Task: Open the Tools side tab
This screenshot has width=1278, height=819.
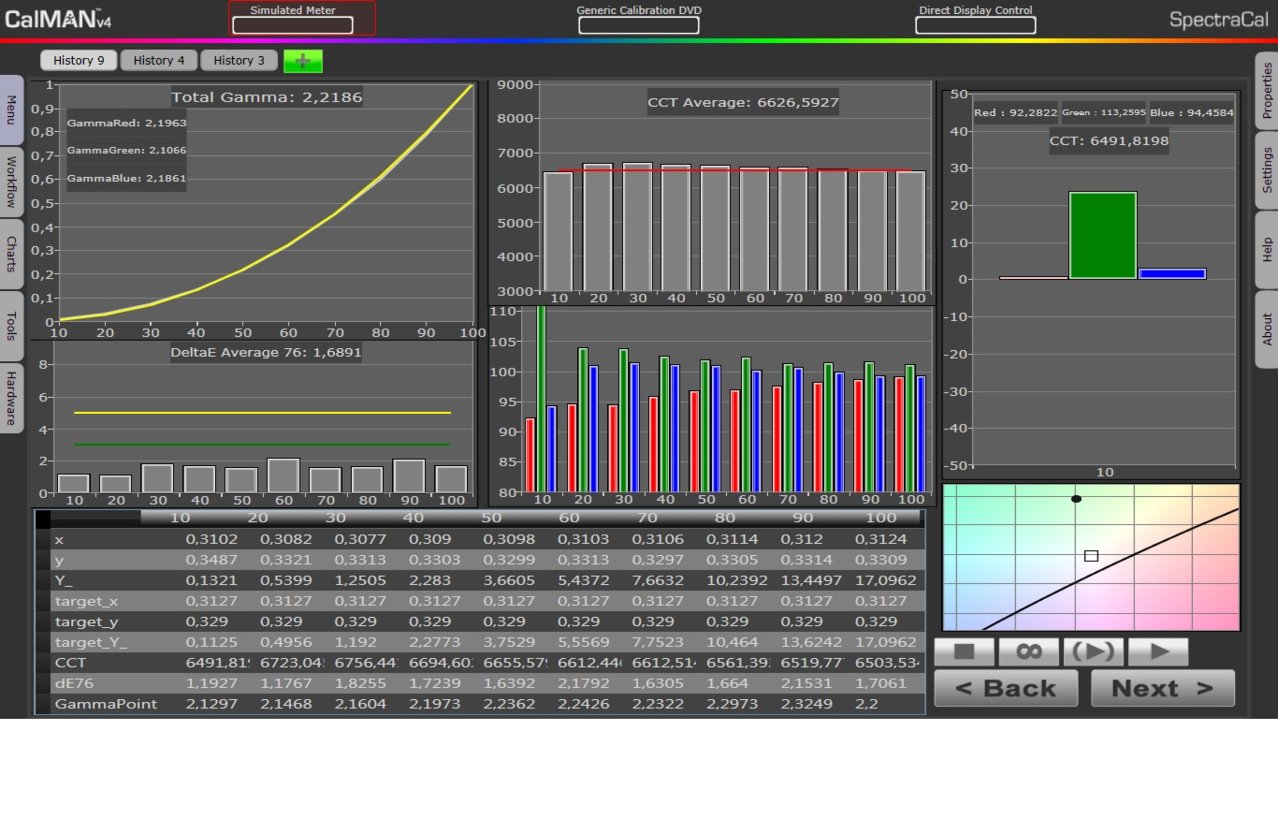Action: tap(11, 326)
